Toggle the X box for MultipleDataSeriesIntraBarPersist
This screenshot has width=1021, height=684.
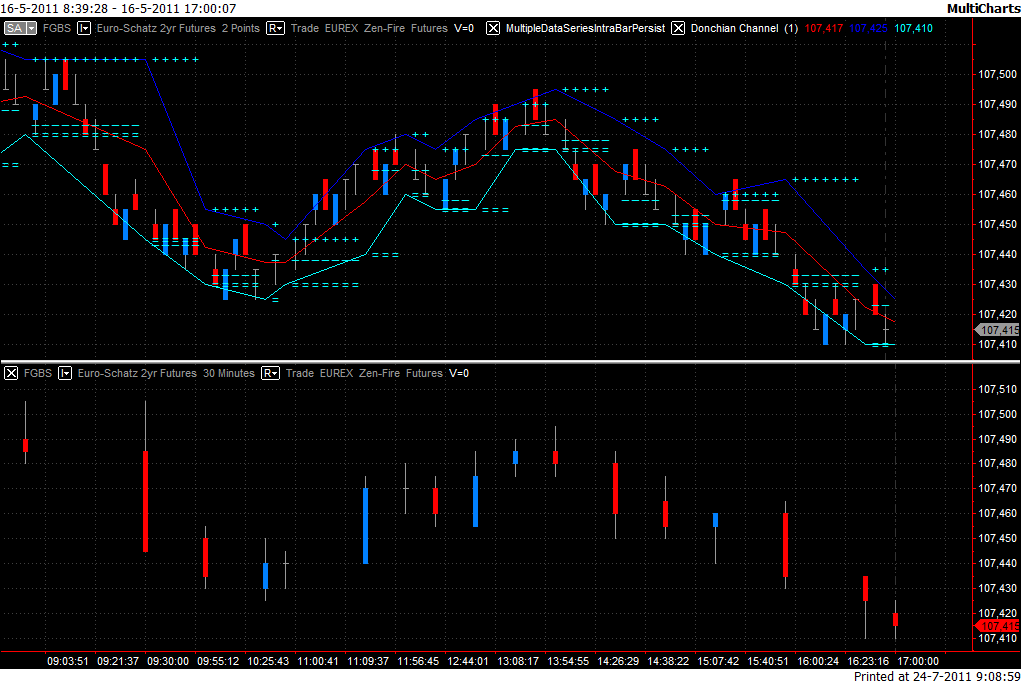click(493, 29)
